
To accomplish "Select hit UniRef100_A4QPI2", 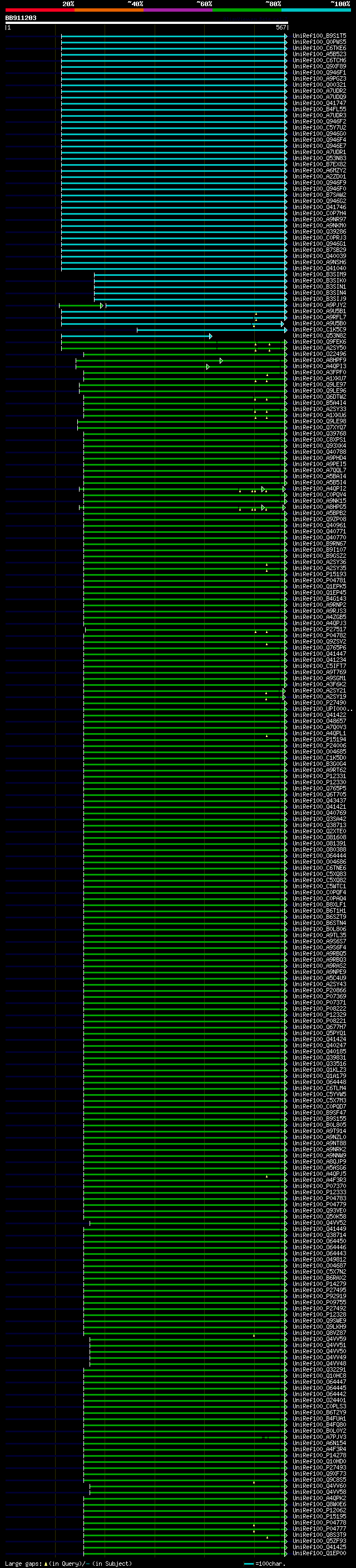I will tap(319, 489).
